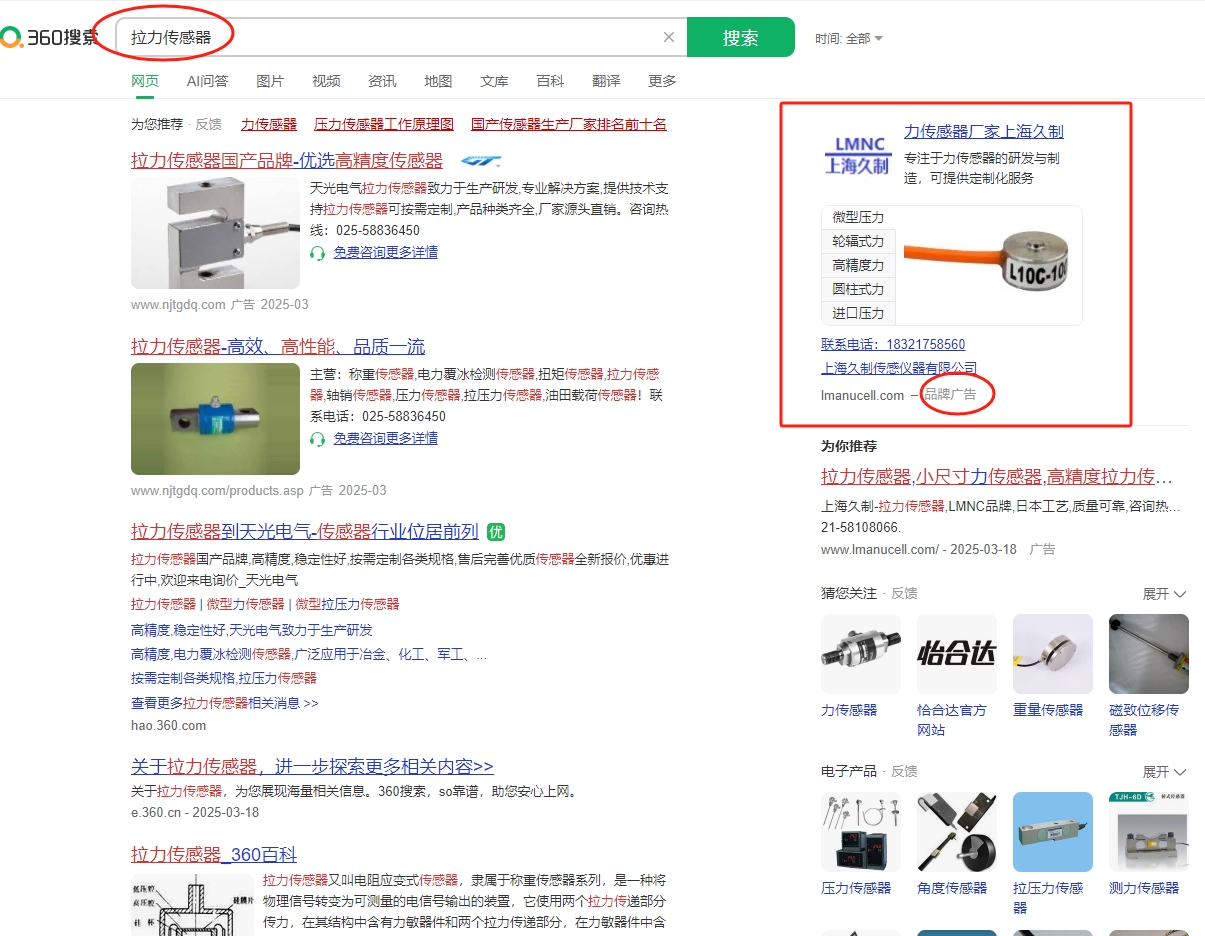Image resolution: width=1205 pixels, height=936 pixels.
Task: Open result 拉力传感器国产品牌-优选高精度传感器
Action: click(x=287, y=160)
